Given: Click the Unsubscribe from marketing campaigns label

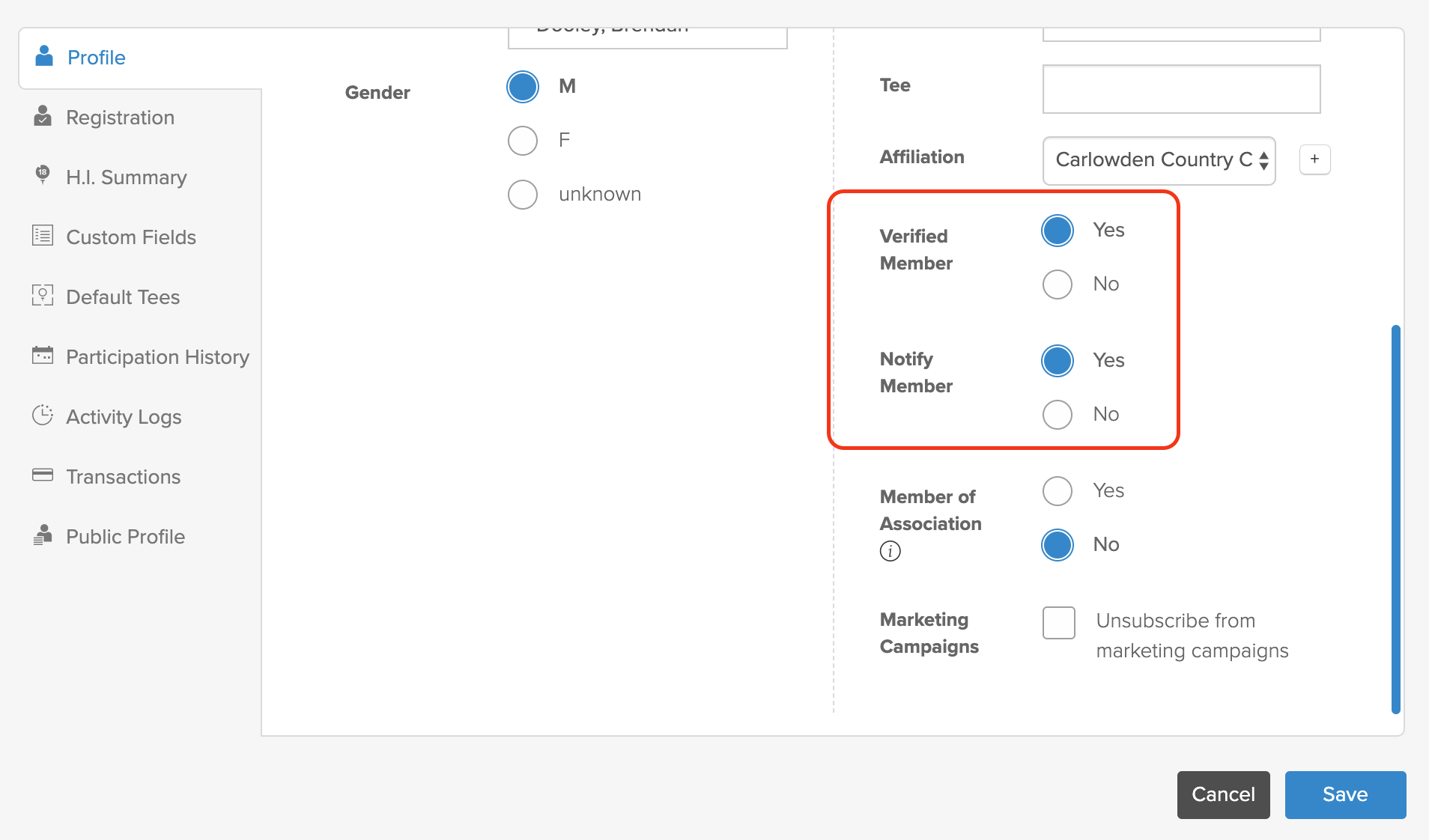Looking at the screenshot, I should pos(1192,636).
